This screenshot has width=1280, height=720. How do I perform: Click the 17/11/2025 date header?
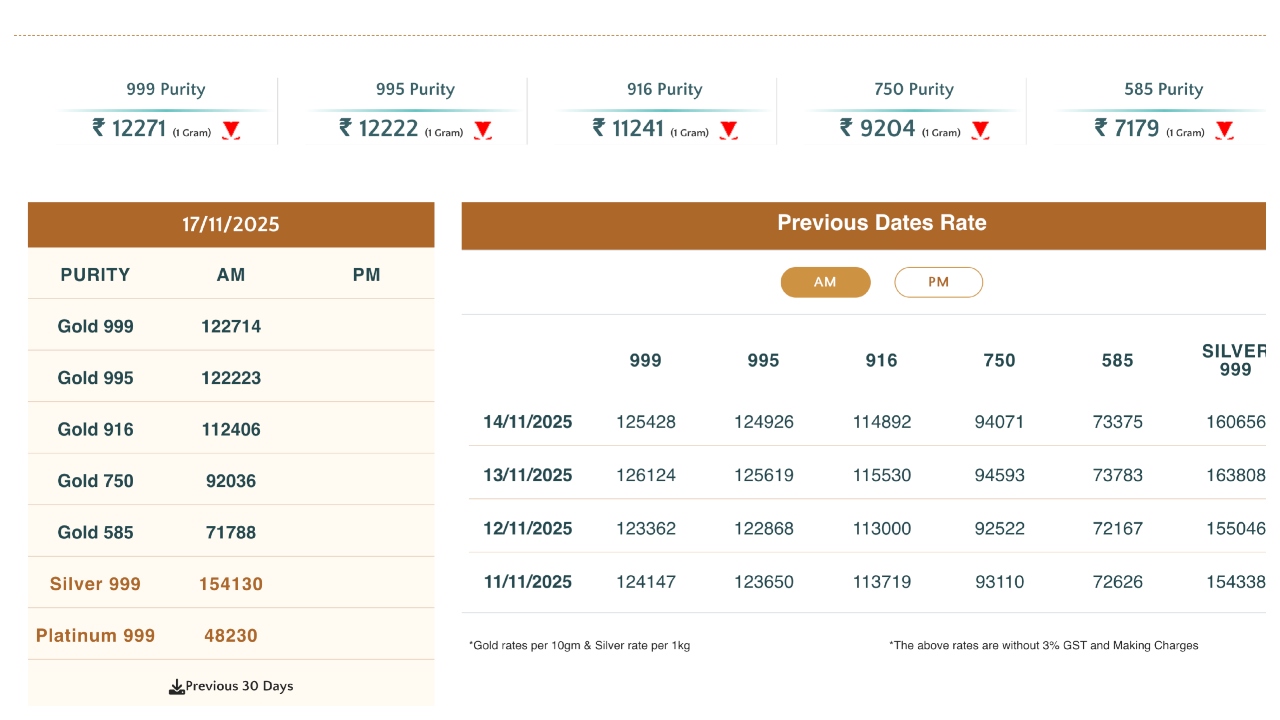tap(231, 225)
